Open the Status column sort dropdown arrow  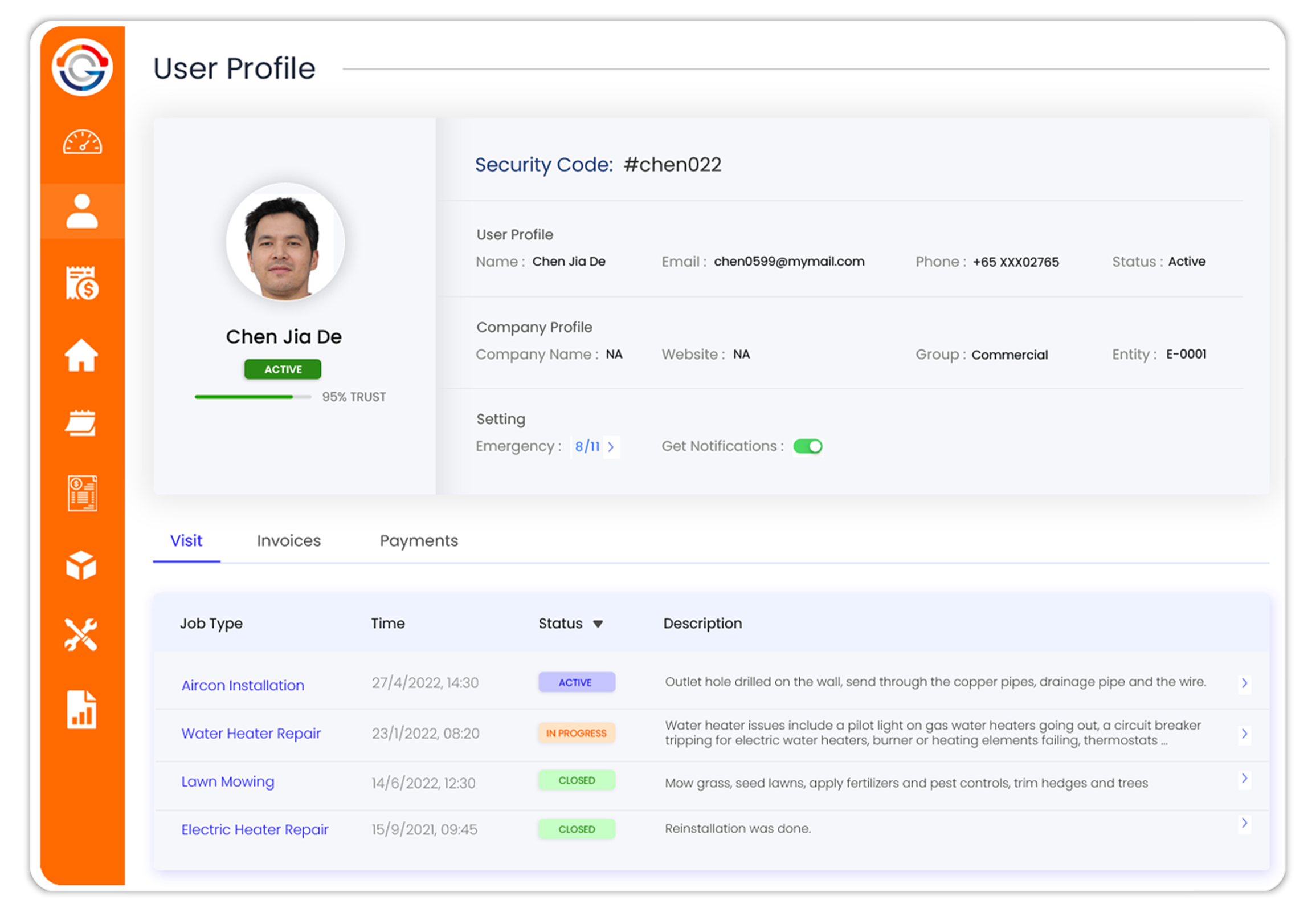598,624
